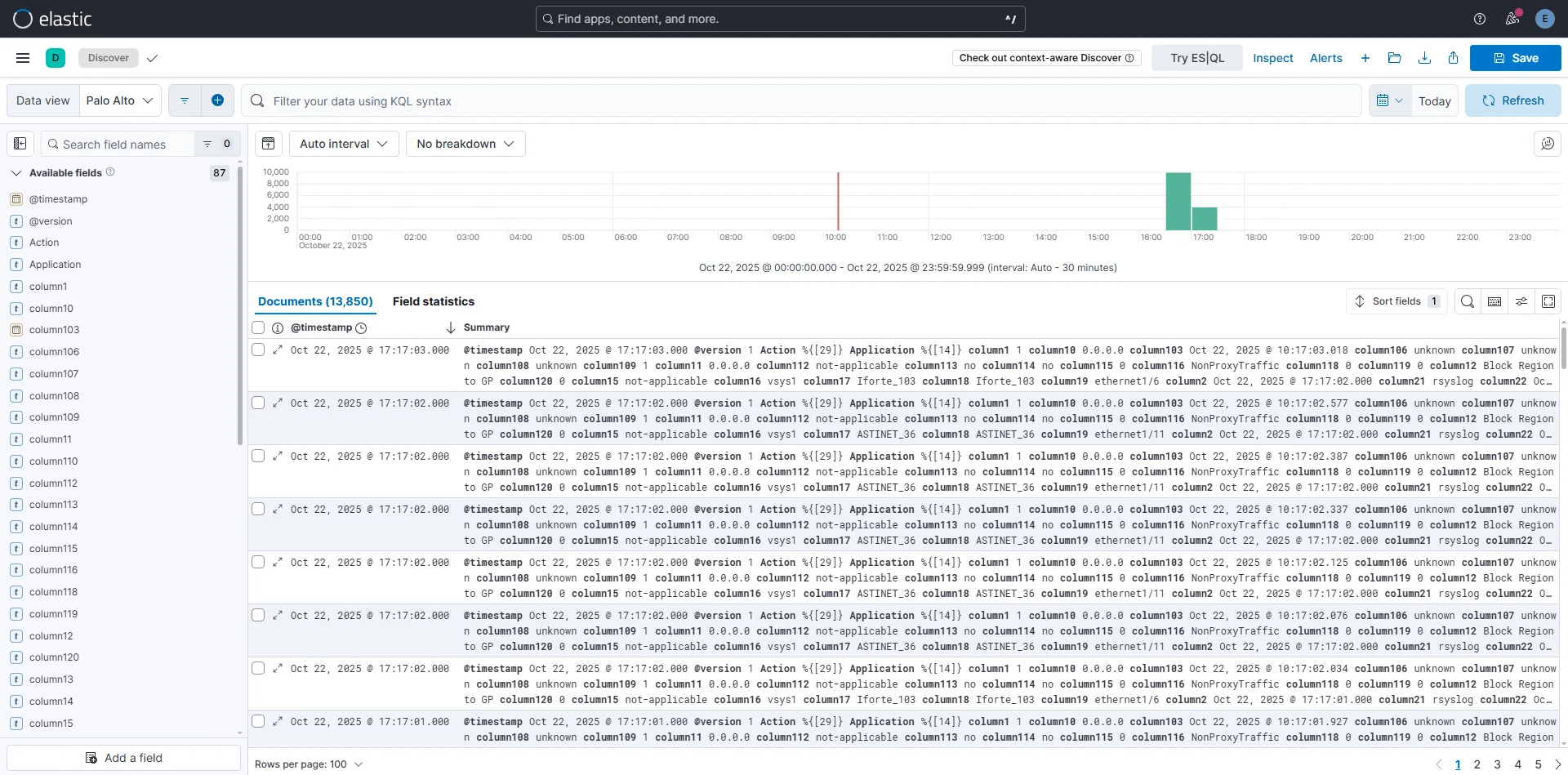
Task: Open chart lens edit icon
Action: click(1548, 144)
